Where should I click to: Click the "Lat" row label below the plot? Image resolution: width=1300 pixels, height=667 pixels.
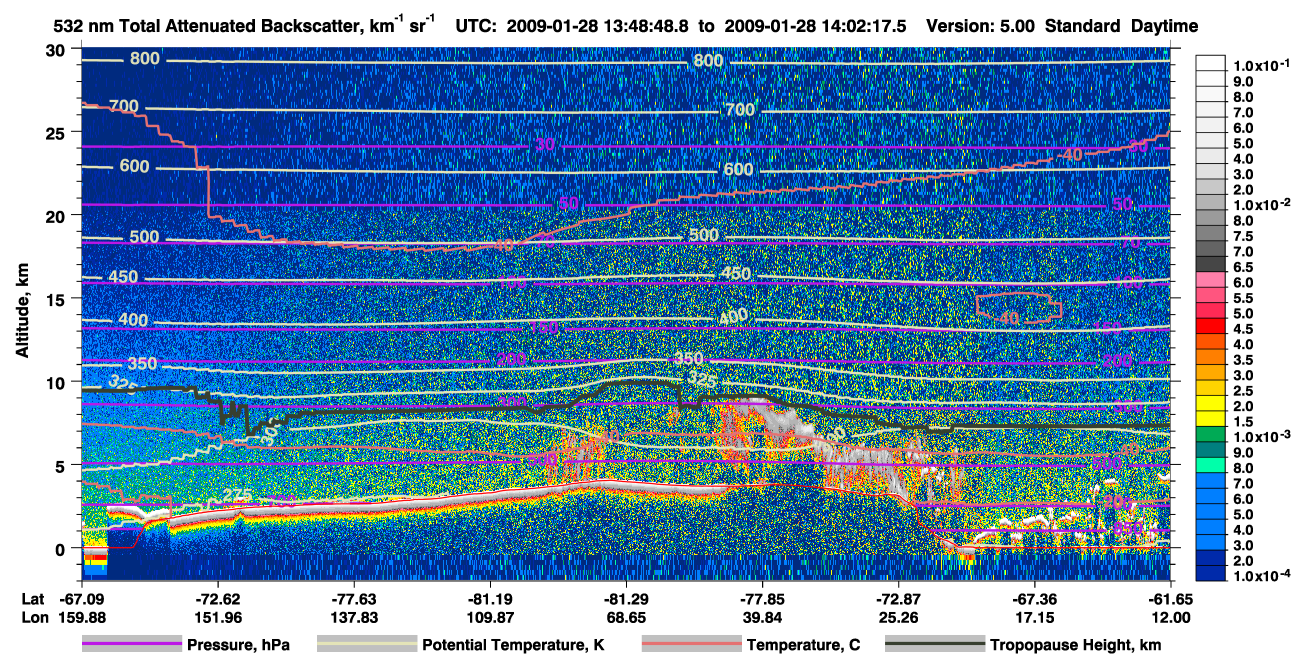[x=33, y=598]
